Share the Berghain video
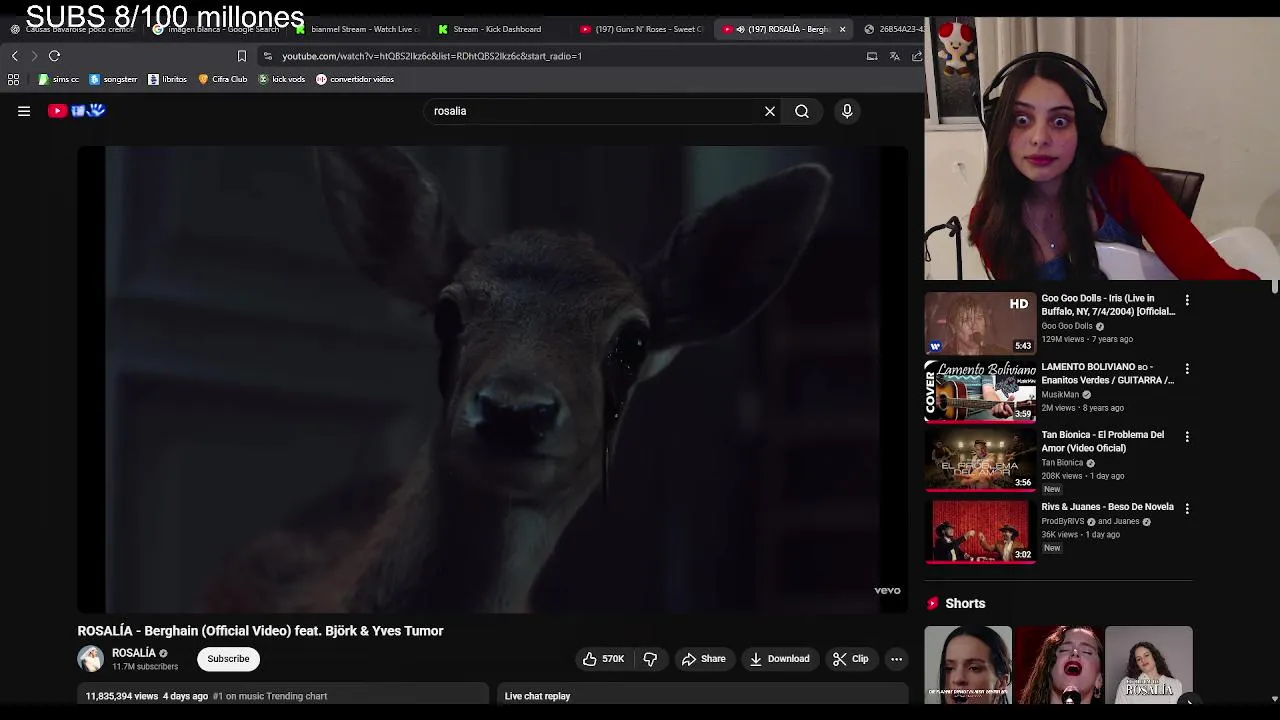The height and width of the screenshot is (720, 1280). [x=703, y=659]
